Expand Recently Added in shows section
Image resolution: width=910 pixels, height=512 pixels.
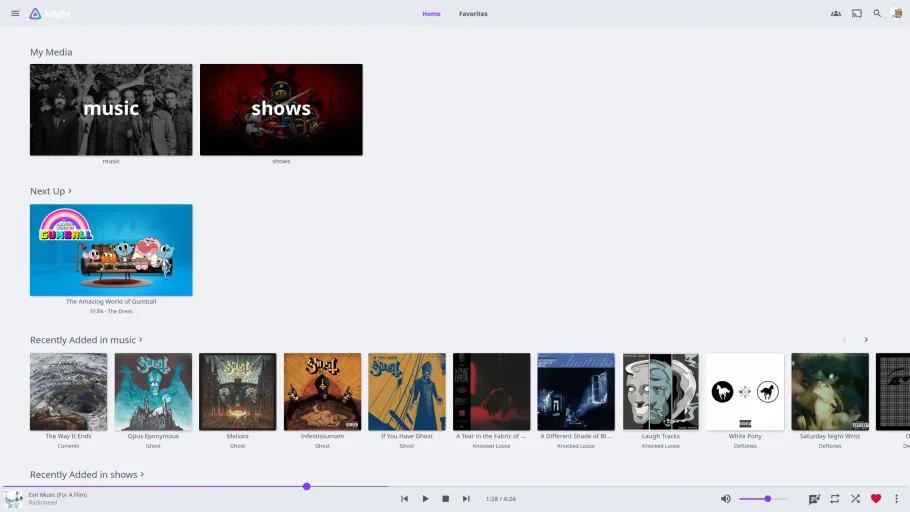pyautogui.click(x=87, y=475)
